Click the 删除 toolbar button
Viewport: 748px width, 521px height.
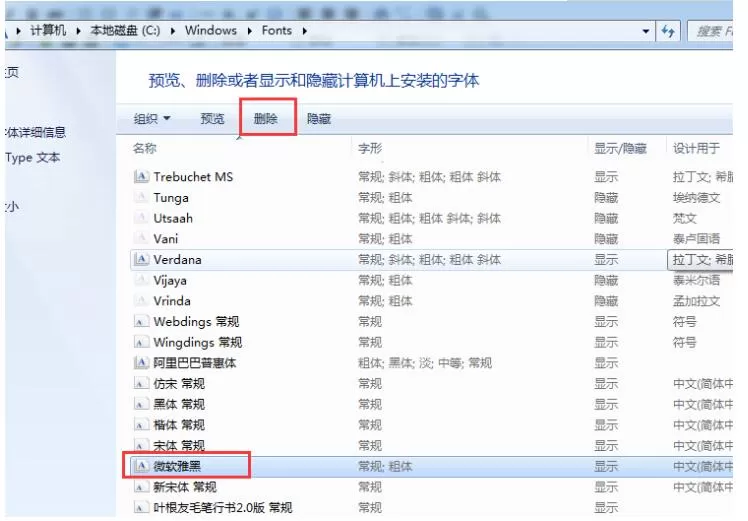point(266,118)
